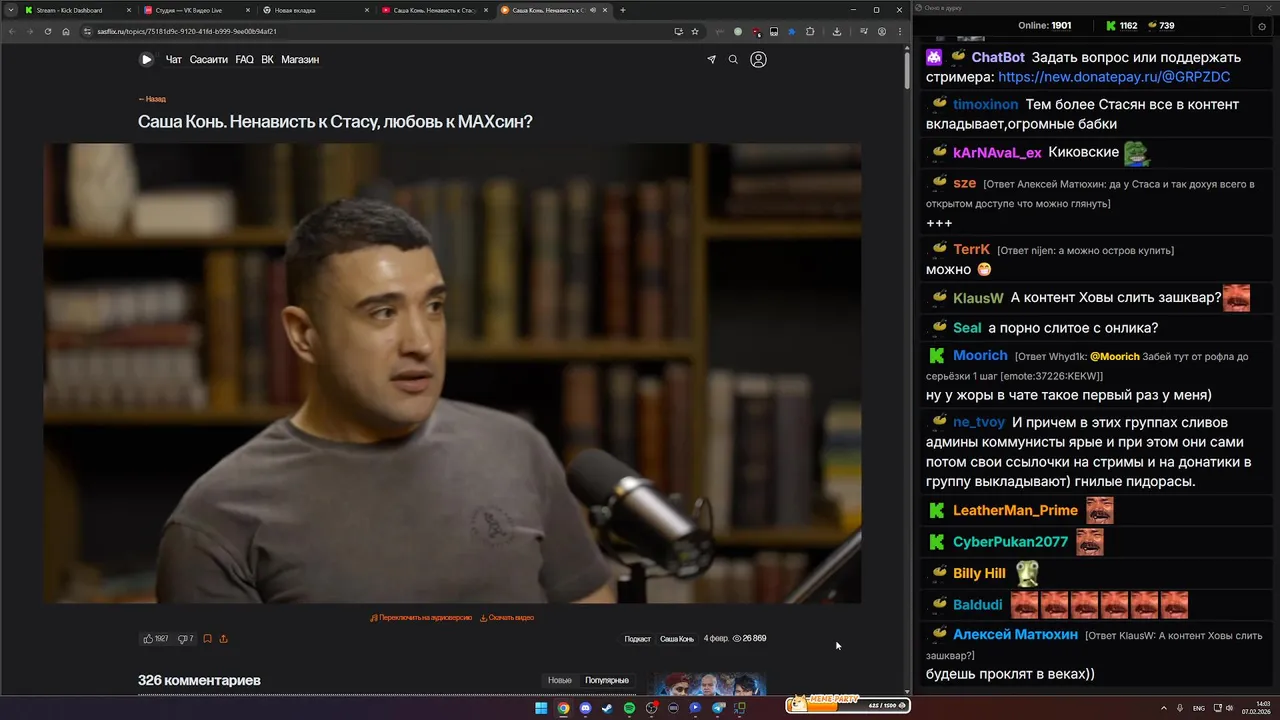Open the Подкаст tag
The width and height of the screenshot is (1280, 720).
click(637, 639)
